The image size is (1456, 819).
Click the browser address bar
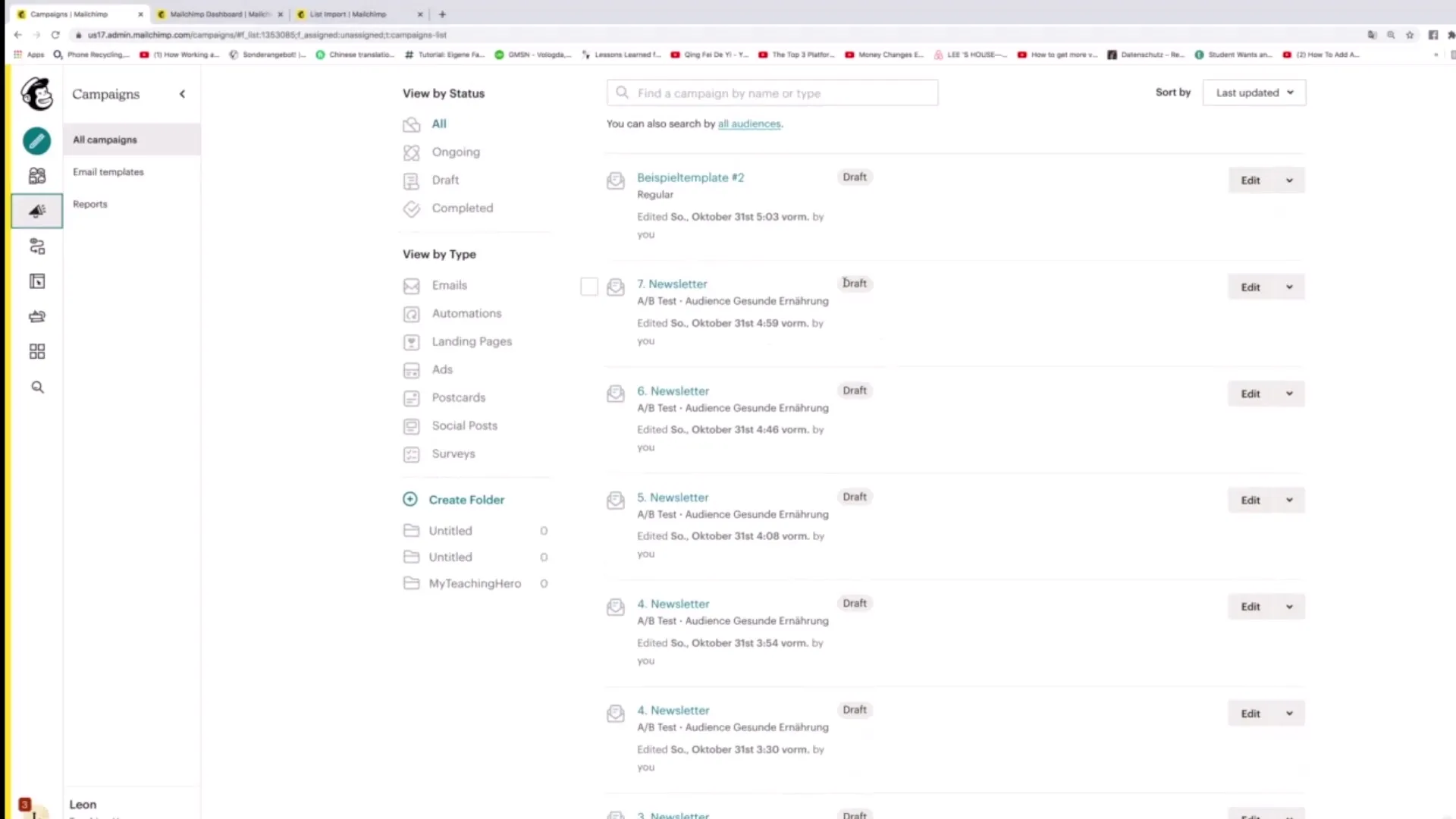[713, 35]
